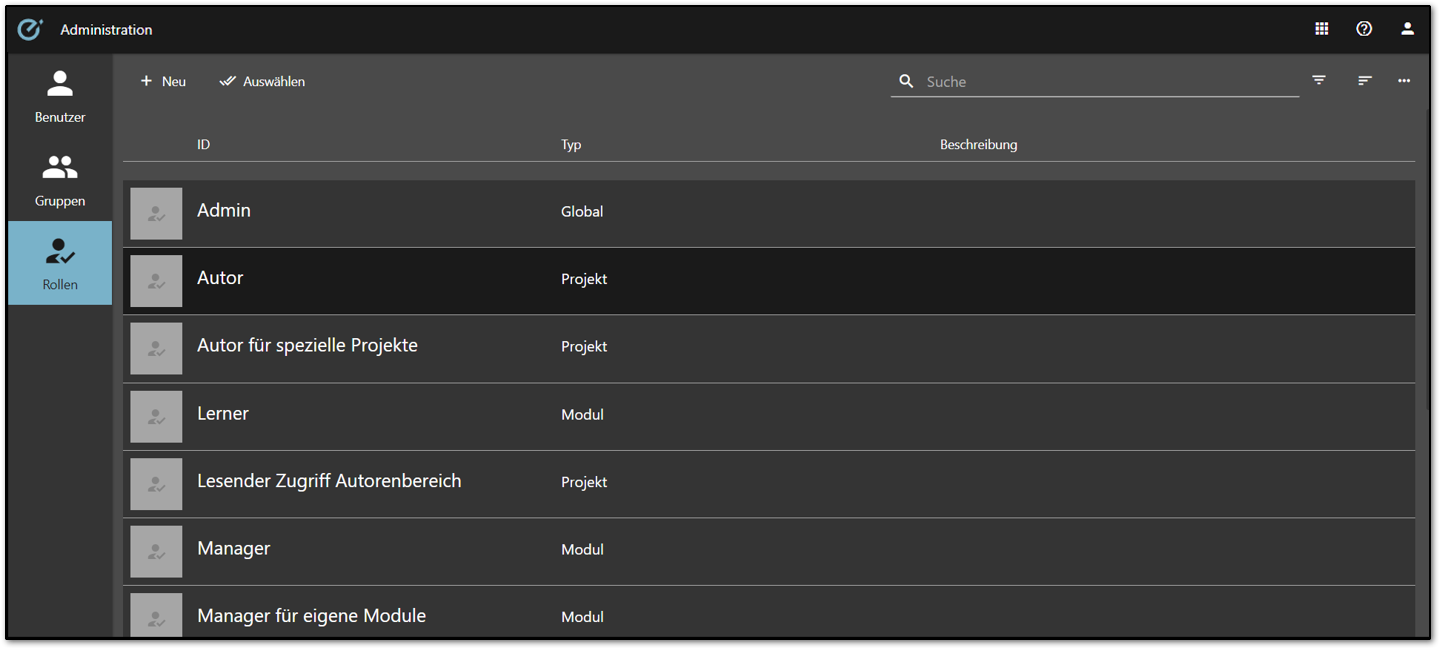Image resolution: width=1440 pixels, height=649 pixels.
Task: Sort by the ID column header
Action: (203, 145)
